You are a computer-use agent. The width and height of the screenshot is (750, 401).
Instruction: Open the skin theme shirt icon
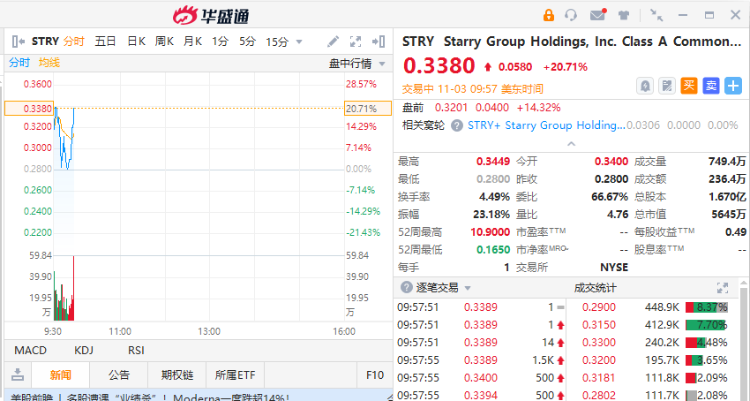coord(623,15)
